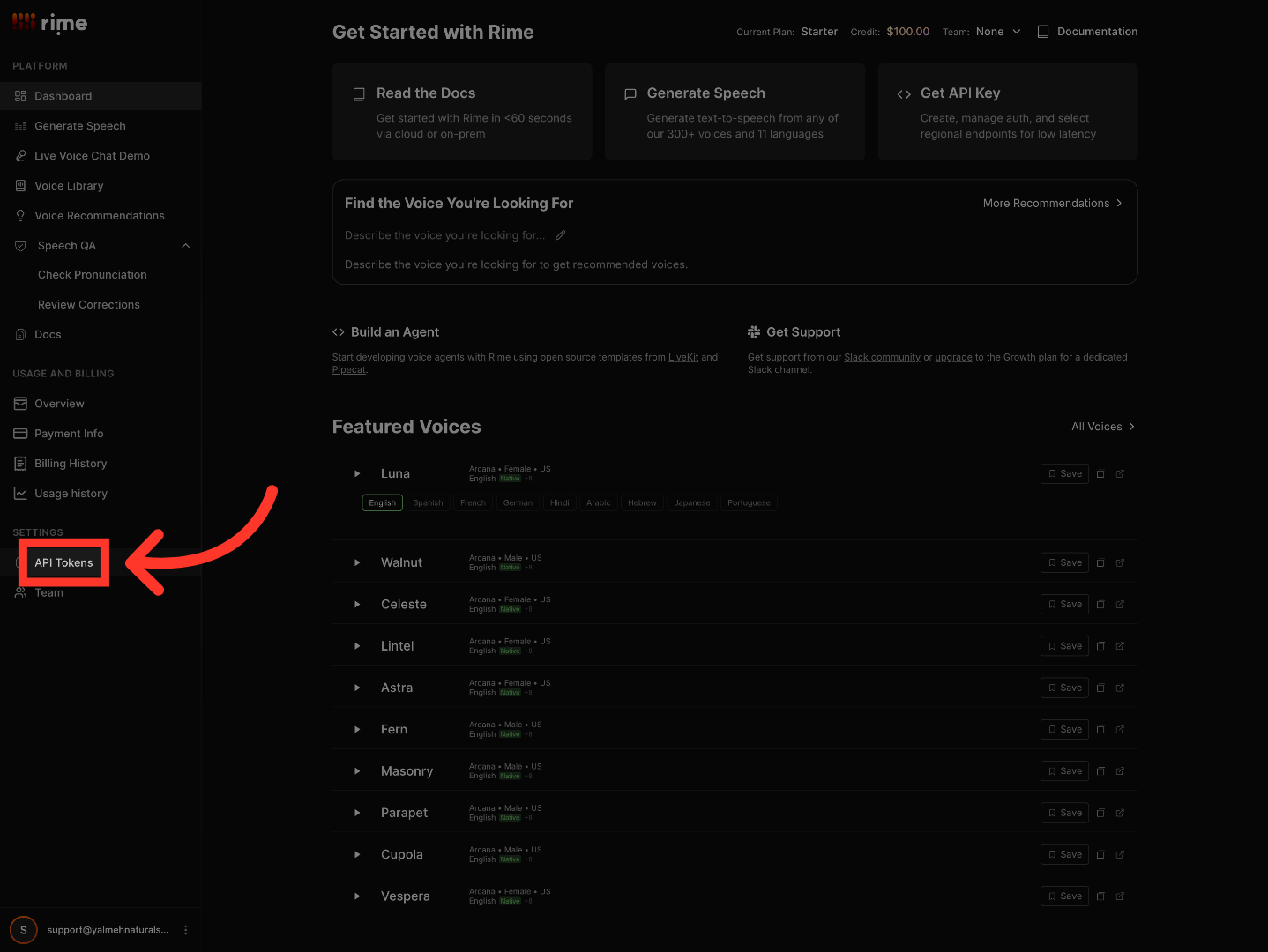Follow the LiveKit link
Screen dimensions: 1268x952
pos(683,358)
